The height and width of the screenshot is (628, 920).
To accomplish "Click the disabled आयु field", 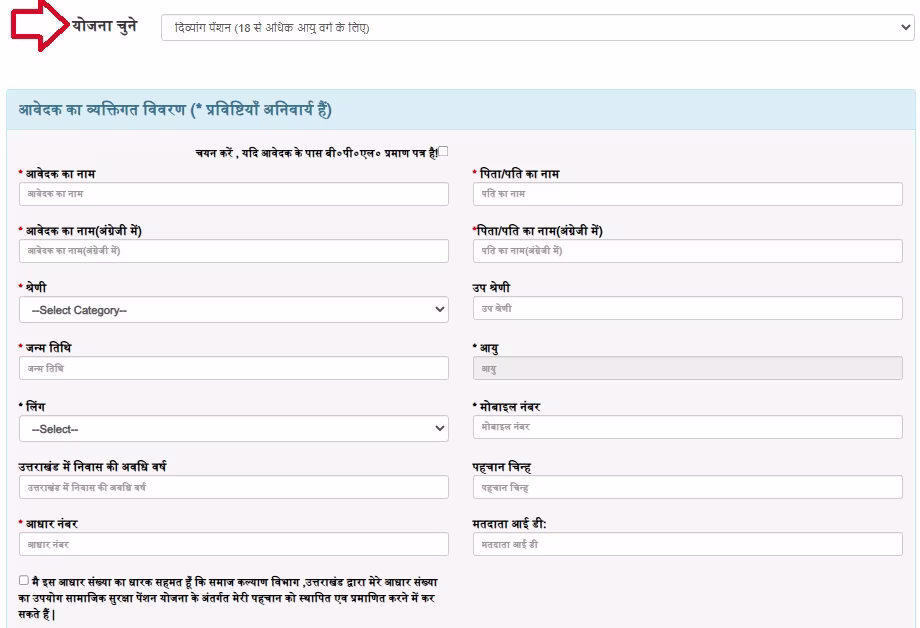I will (x=688, y=369).
